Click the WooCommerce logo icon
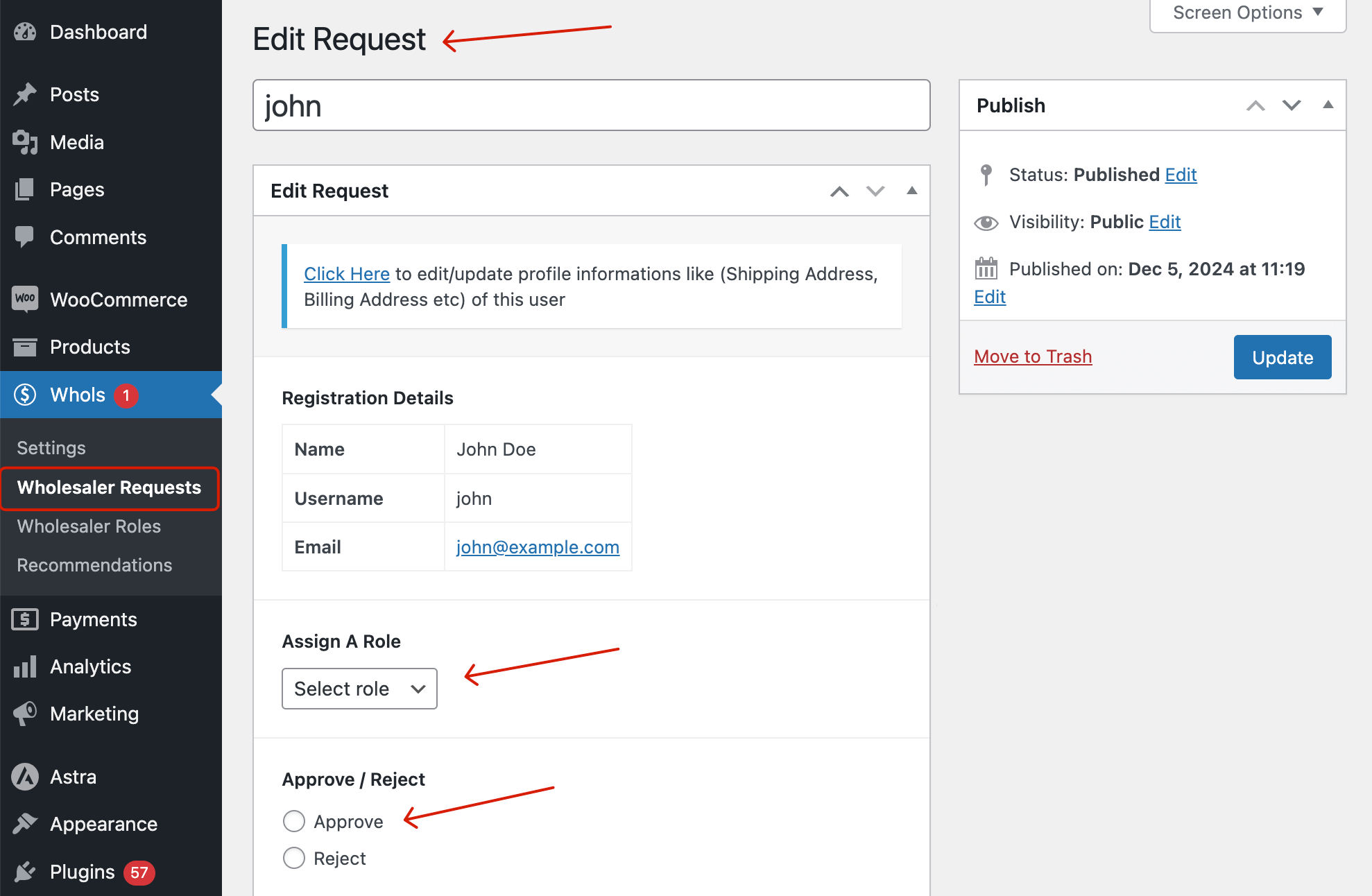This screenshot has width=1372, height=896. coord(25,299)
